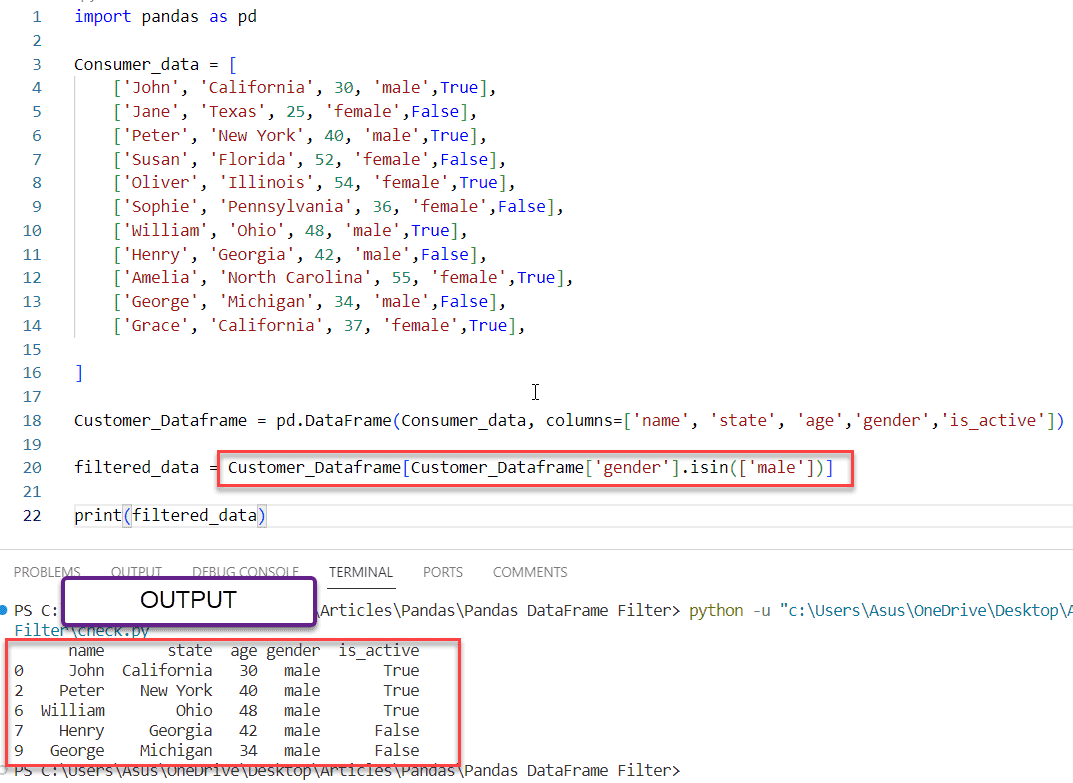1073x783 pixels.
Task: Click the OUTPUT label box above the terminal
Action: click(x=188, y=601)
